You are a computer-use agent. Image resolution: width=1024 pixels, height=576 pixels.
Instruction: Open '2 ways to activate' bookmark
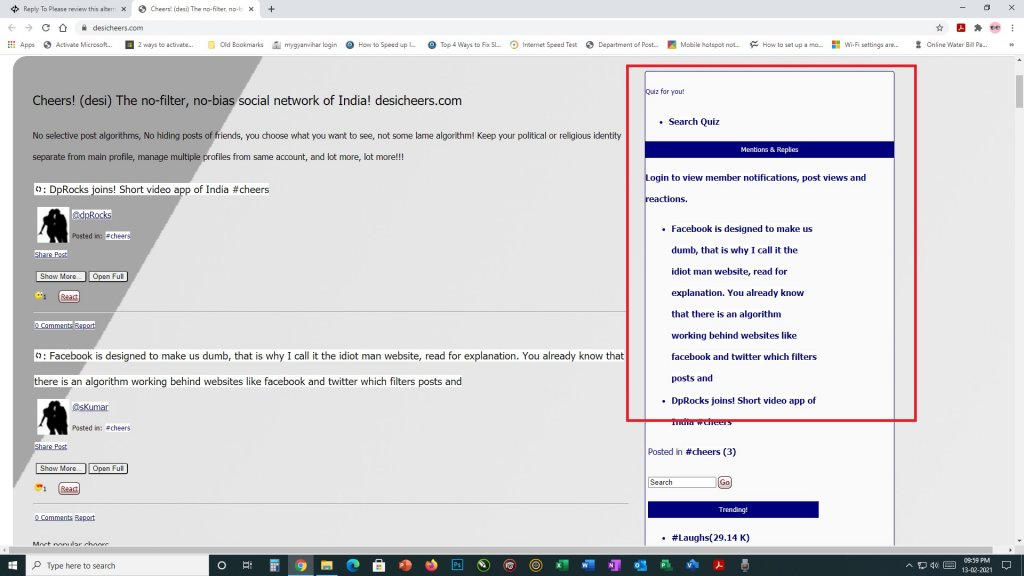[x=159, y=44]
